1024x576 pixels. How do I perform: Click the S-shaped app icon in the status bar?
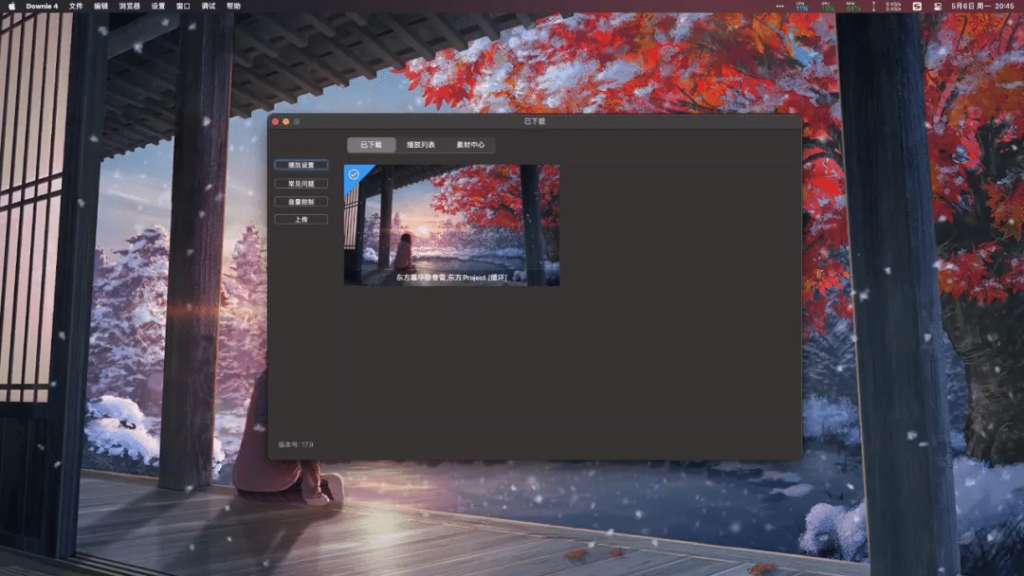(x=916, y=8)
